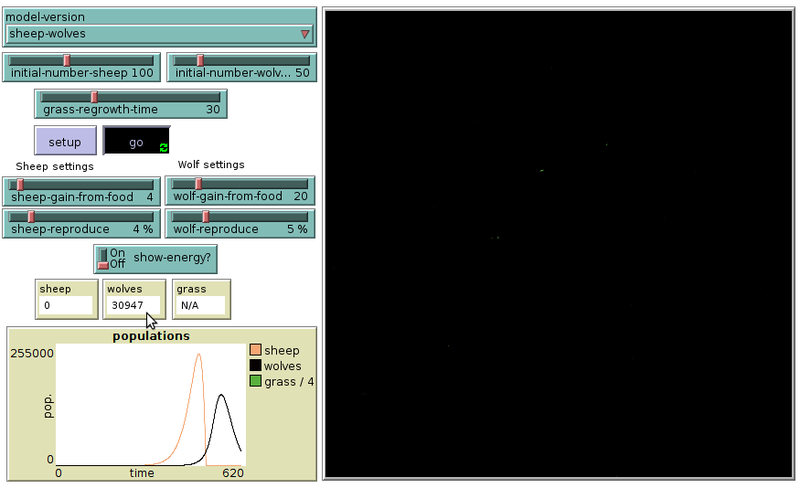Click the forever loop icon on go

[163, 148]
